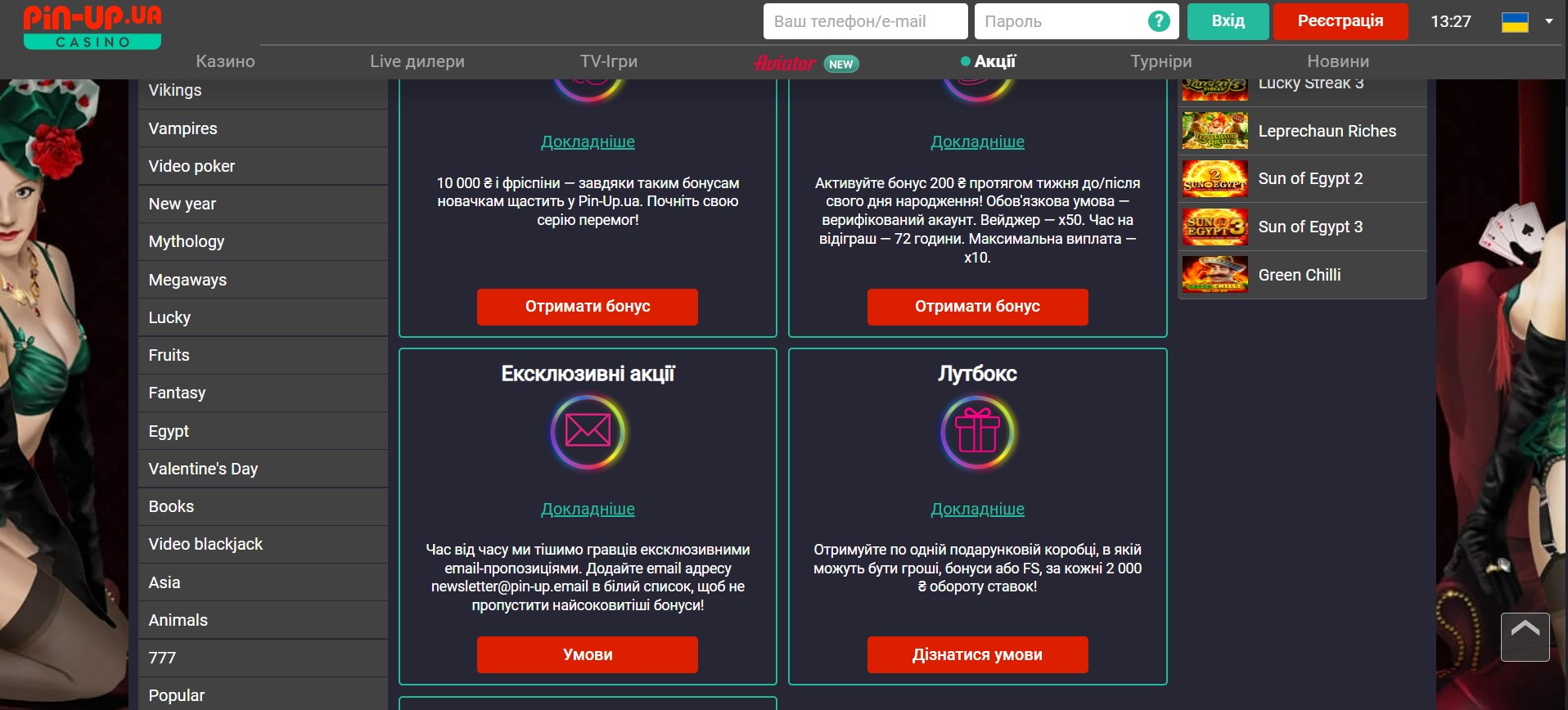
Task: Click Докладніше link under Ексклюзивні акції
Action: click(588, 509)
